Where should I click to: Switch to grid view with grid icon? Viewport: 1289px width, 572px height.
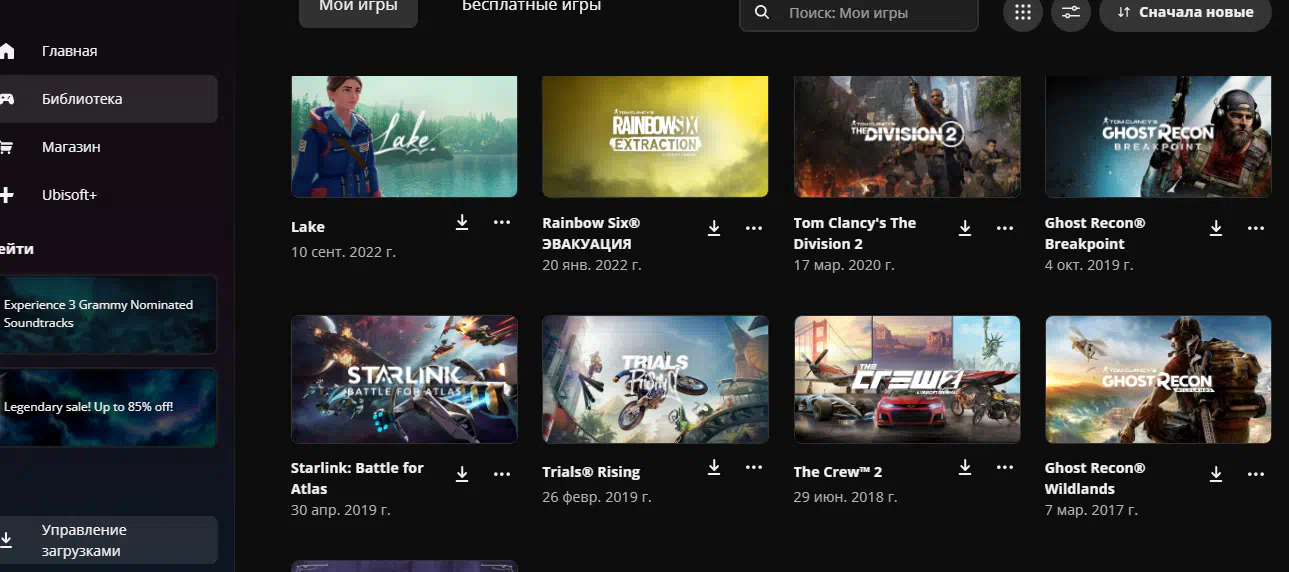tap(1022, 12)
